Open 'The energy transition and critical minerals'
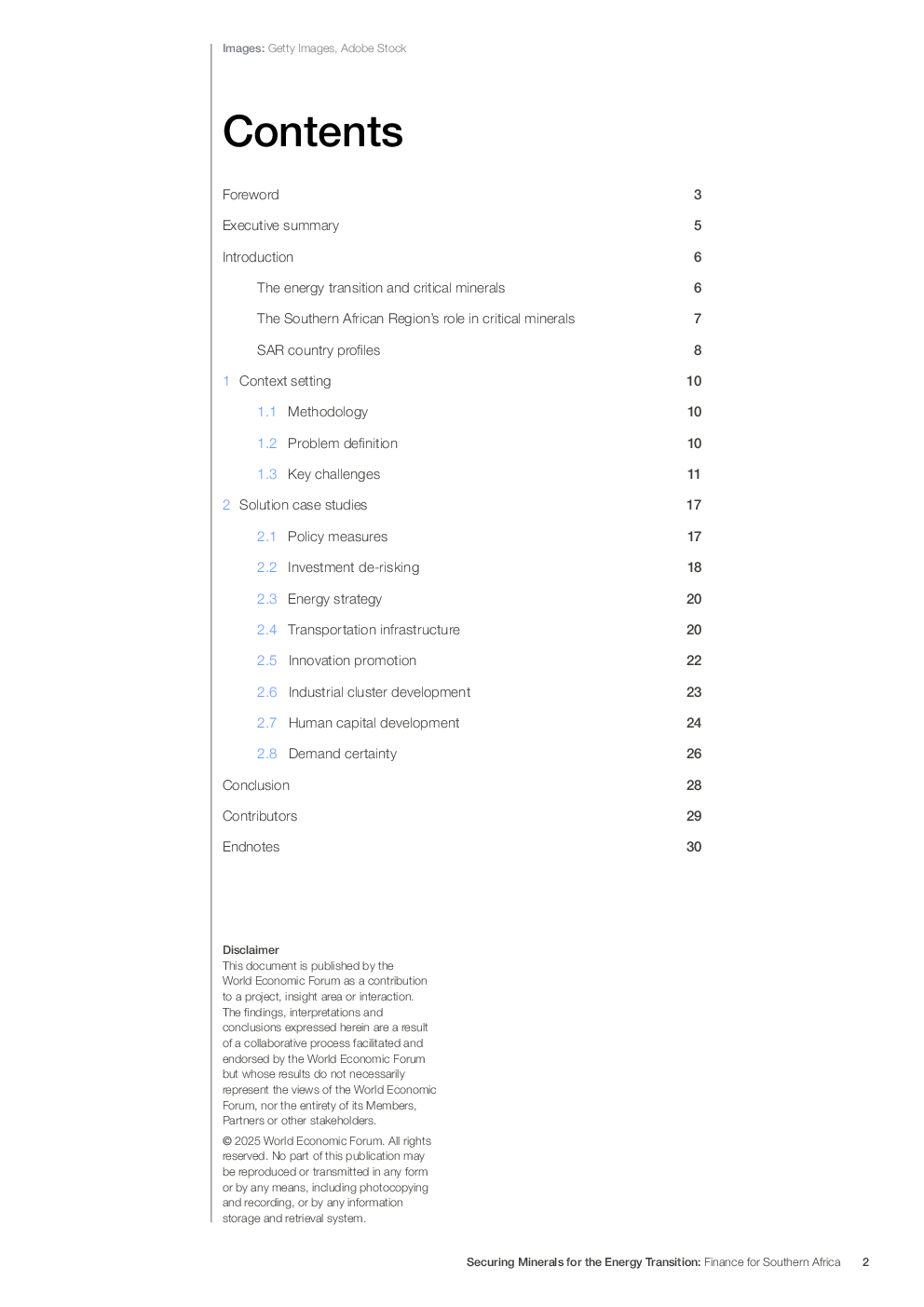Viewport: 924px width, 1307px height. (380, 288)
